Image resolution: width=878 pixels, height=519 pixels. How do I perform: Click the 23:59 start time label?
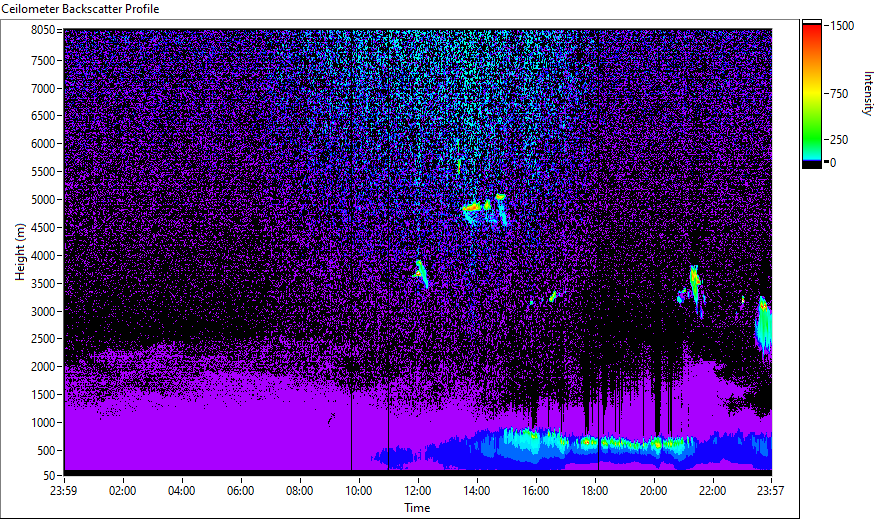63,491
